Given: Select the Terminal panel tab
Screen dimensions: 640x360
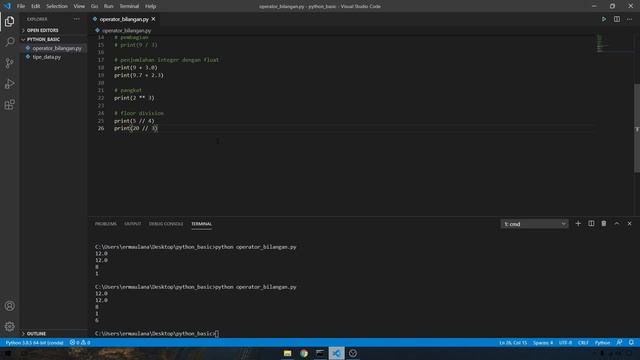Looking at the screenshot, I should tap(201, 224).
